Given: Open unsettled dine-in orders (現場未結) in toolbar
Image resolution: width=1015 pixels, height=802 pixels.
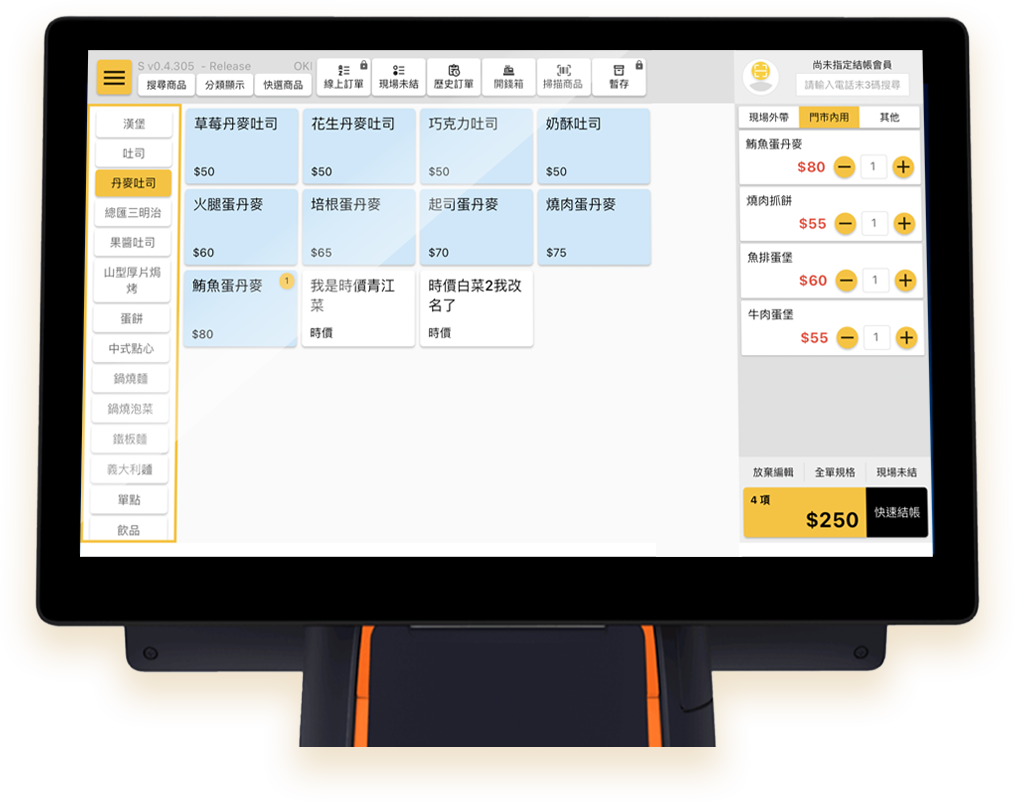Looking at the screenshot, I should (x=398, y=77).
